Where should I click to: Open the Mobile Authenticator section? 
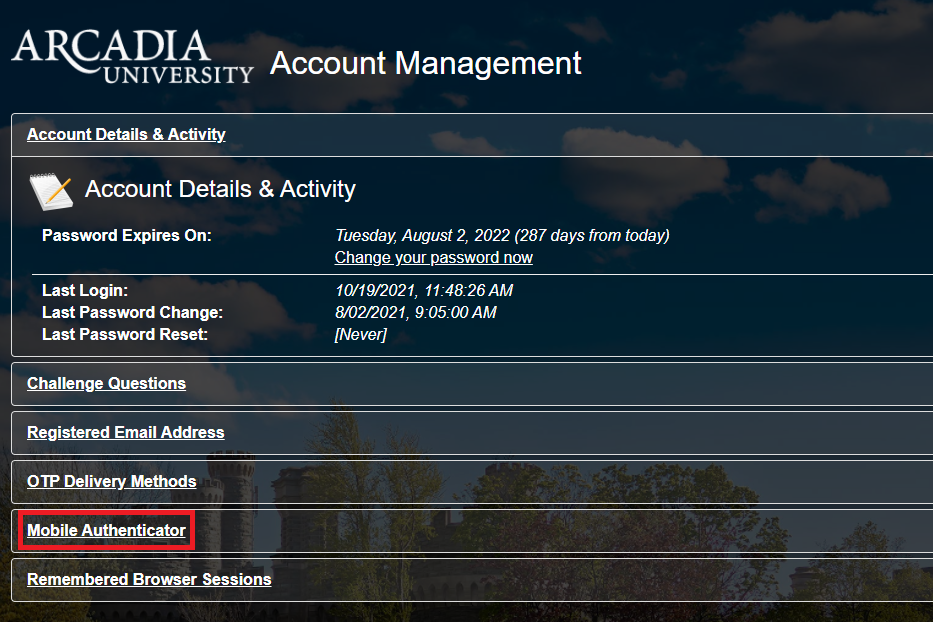coord(106,531)
